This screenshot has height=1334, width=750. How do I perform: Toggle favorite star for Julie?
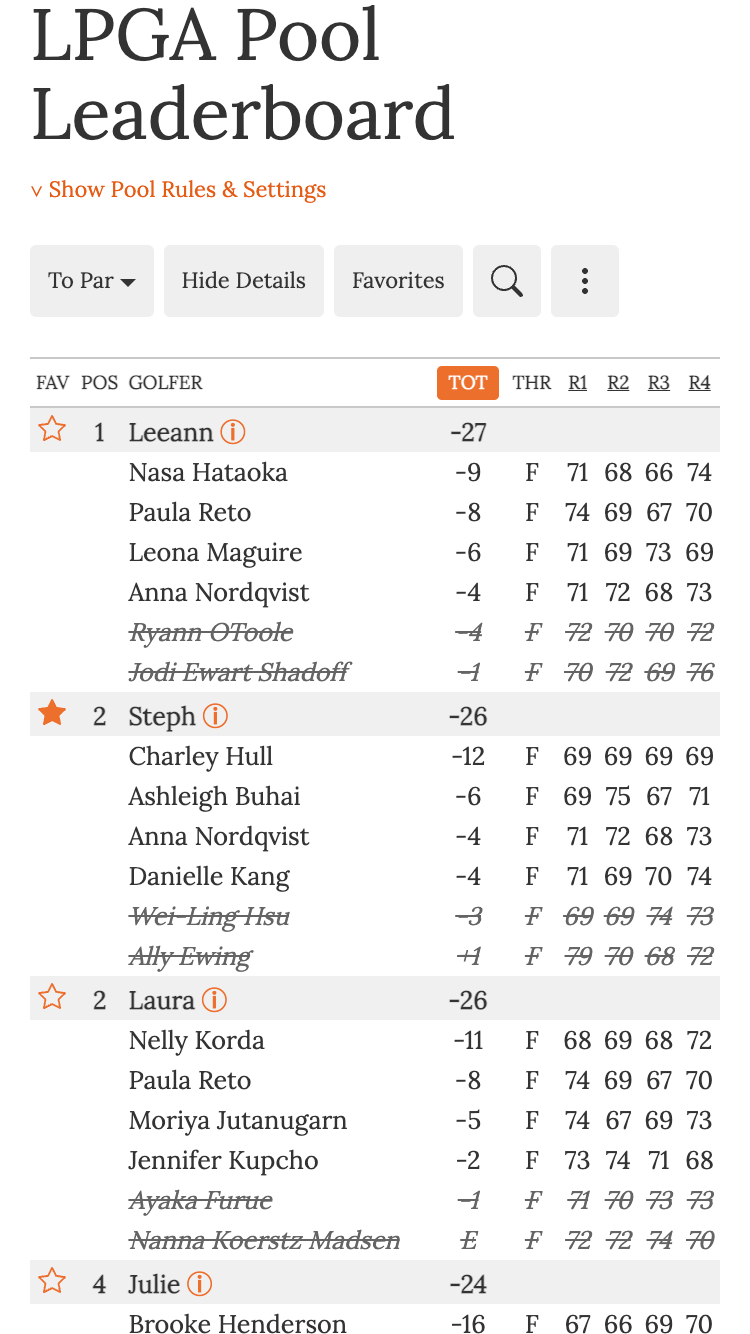pyautogui.click(x=52, y=1282)
